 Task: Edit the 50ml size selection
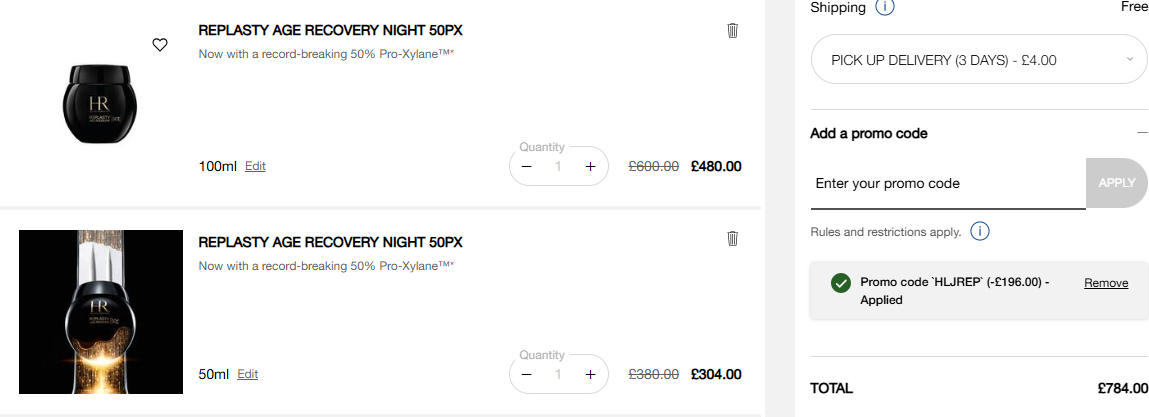pyautogui.click(x=247, y=374)
